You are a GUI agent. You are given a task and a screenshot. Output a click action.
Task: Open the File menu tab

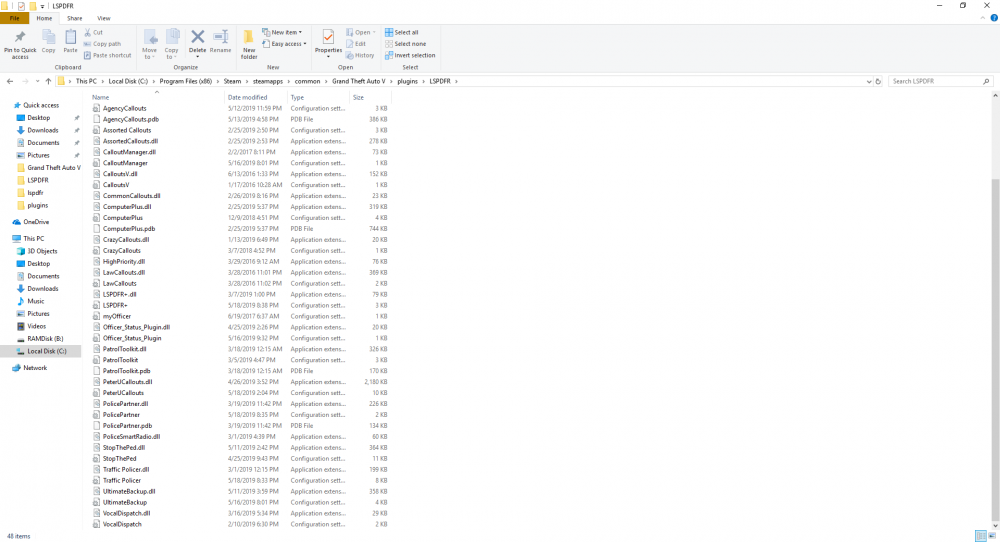pos(14,18)
